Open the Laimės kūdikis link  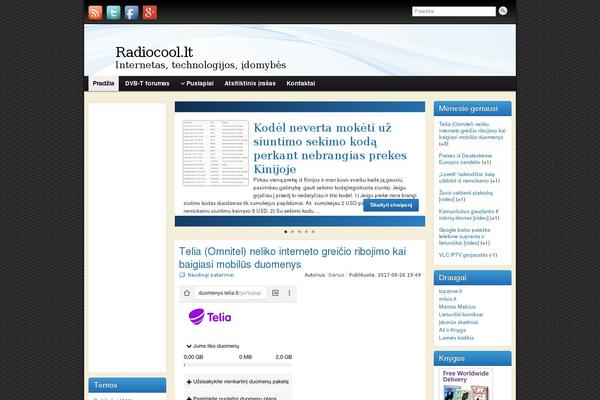[x=456, y=338]
